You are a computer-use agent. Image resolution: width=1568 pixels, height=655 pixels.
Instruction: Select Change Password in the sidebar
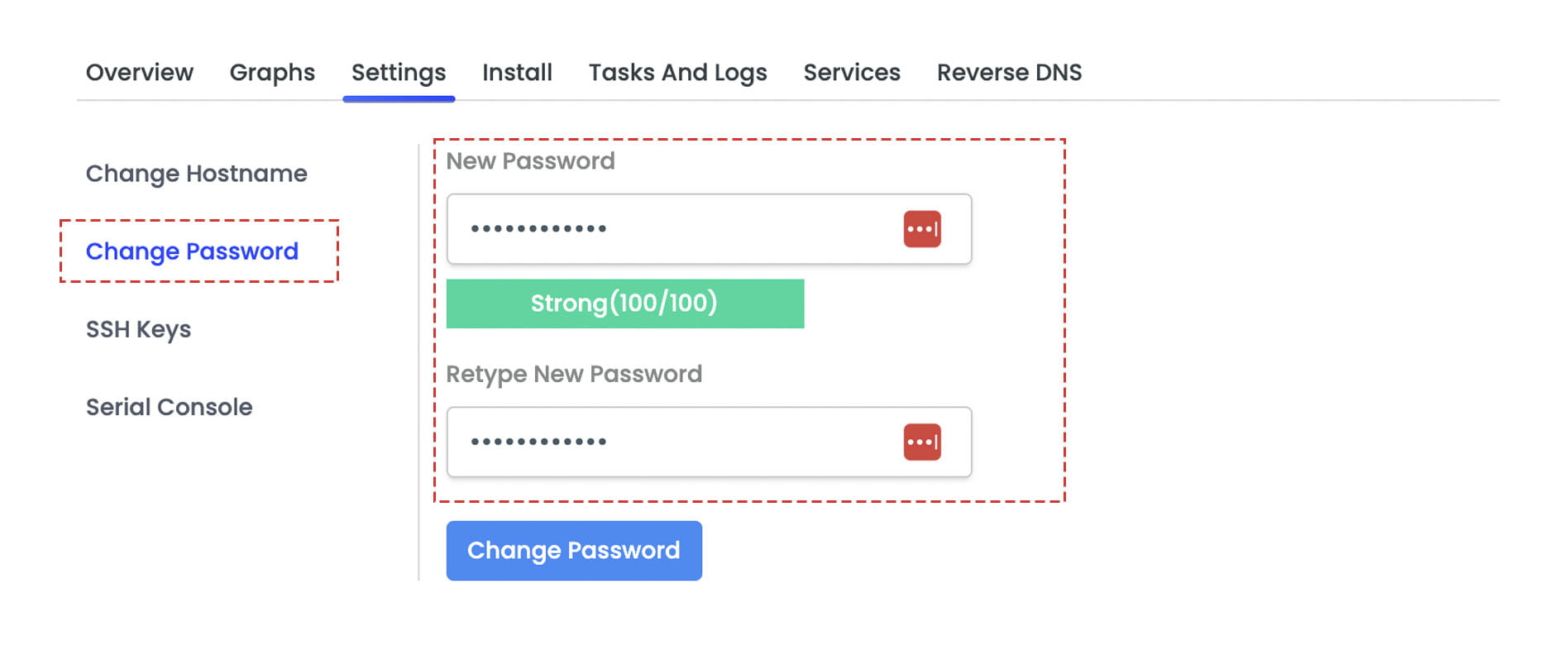[192, 251]
